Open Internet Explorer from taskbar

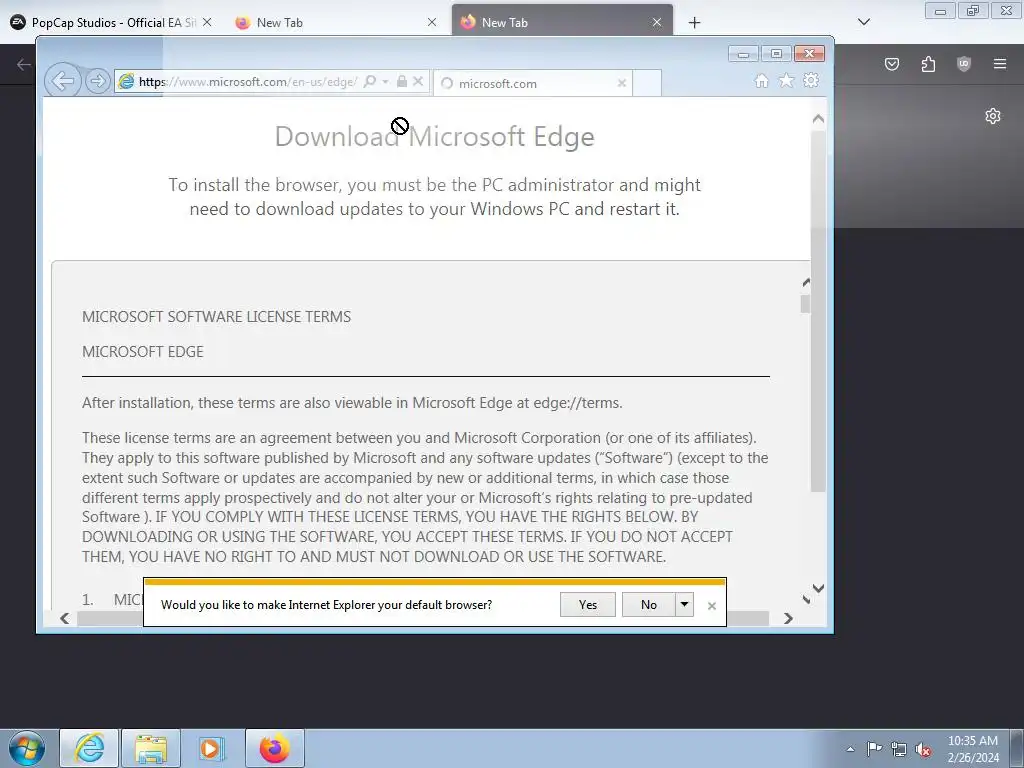(x=89, y=748)
